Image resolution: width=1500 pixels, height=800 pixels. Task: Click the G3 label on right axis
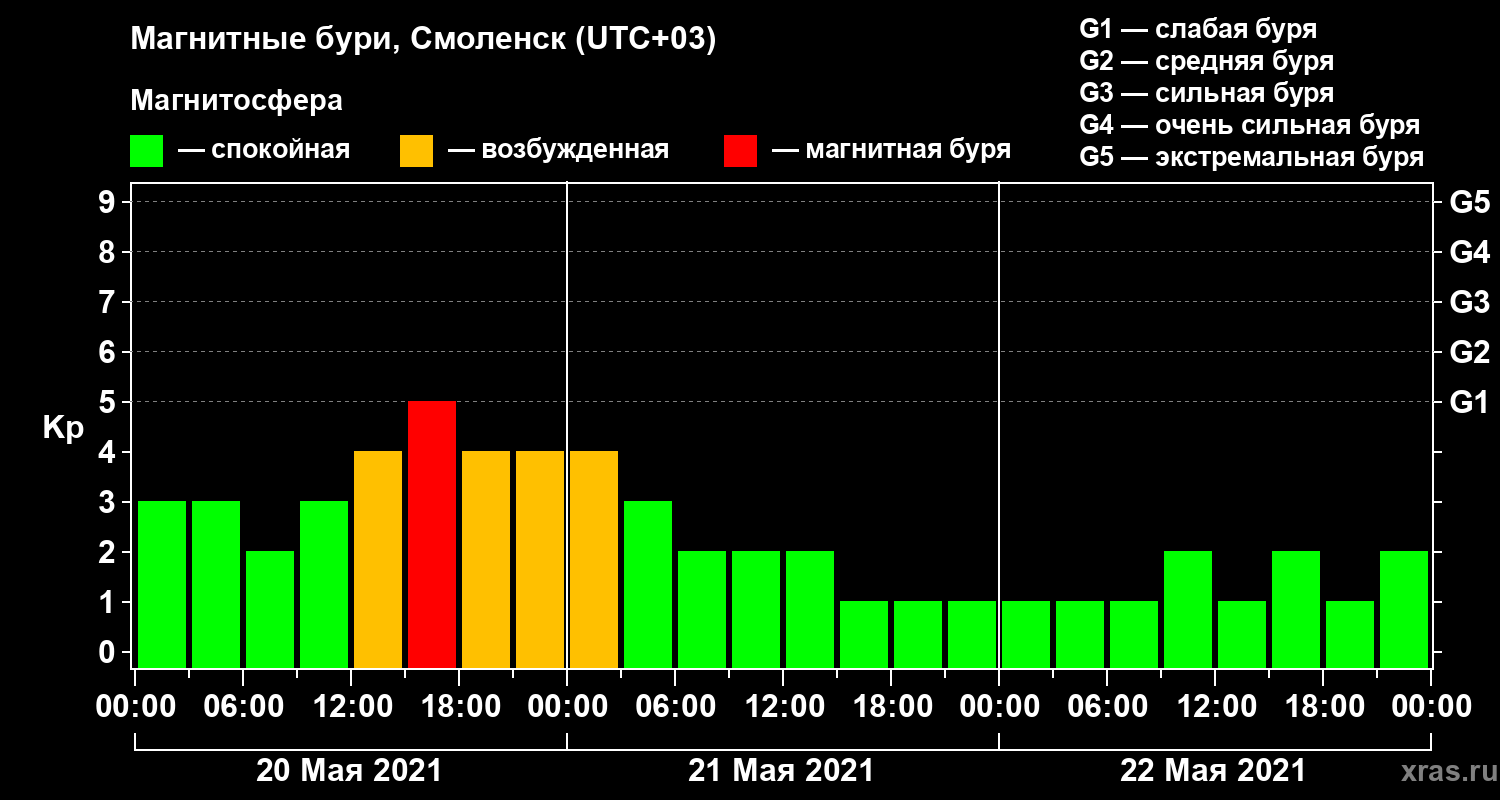tap(1470, 302)
